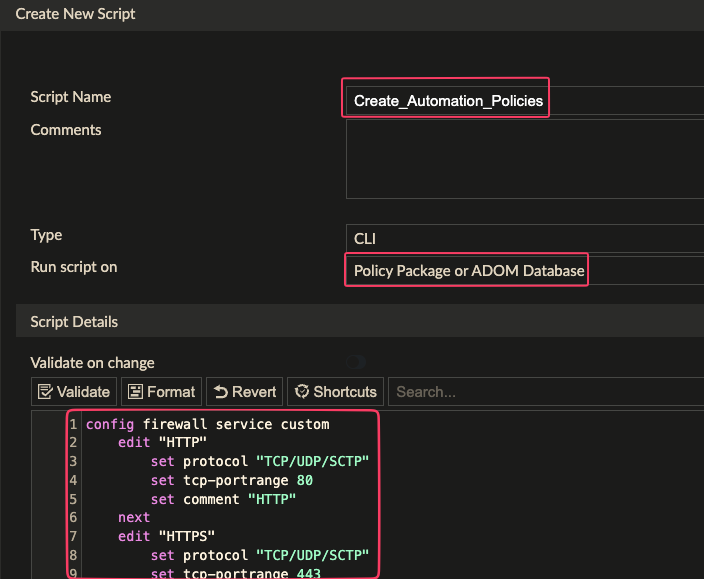Click line number 6 in the gutter
This screenshot has width=704, height=579.
(73, 517)
